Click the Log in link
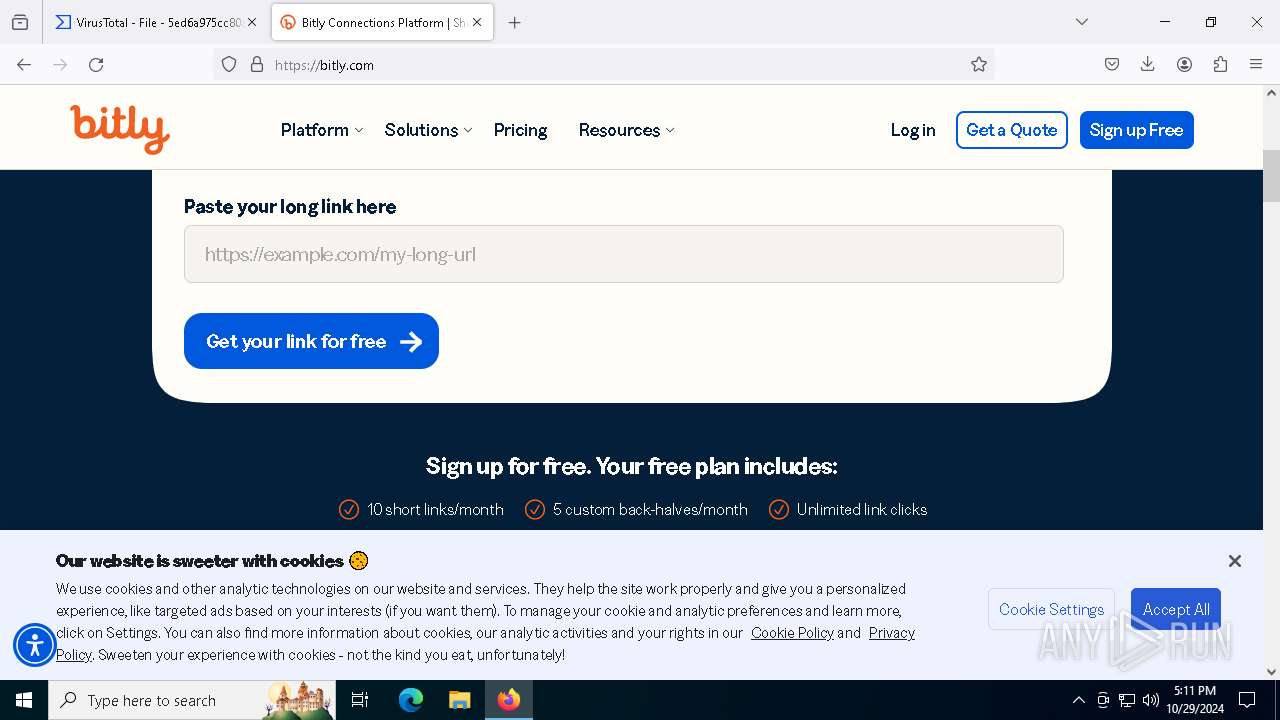1280x720 pixels. click(x=913, y=130)
